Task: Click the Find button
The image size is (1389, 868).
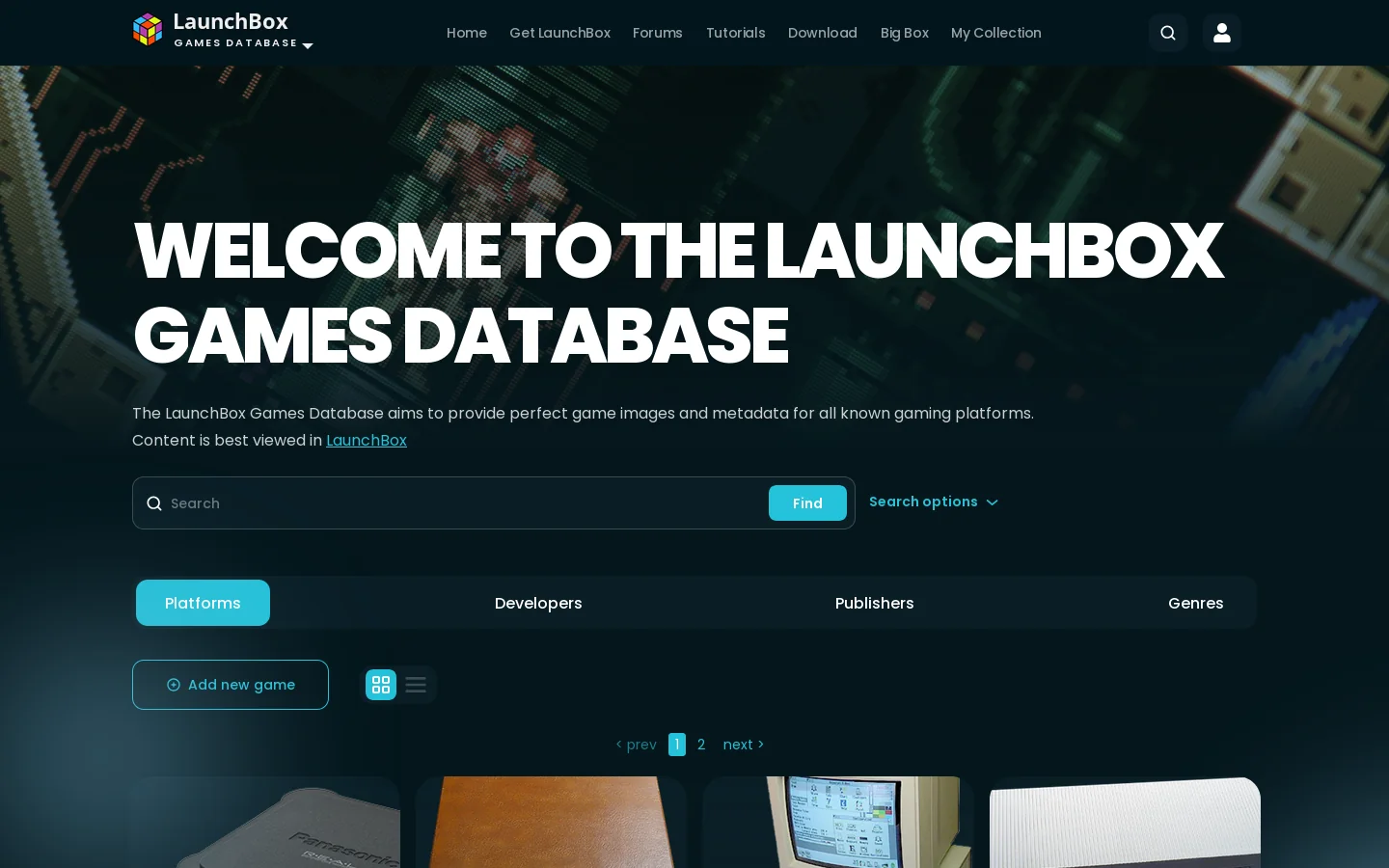Action: [807, 503]
